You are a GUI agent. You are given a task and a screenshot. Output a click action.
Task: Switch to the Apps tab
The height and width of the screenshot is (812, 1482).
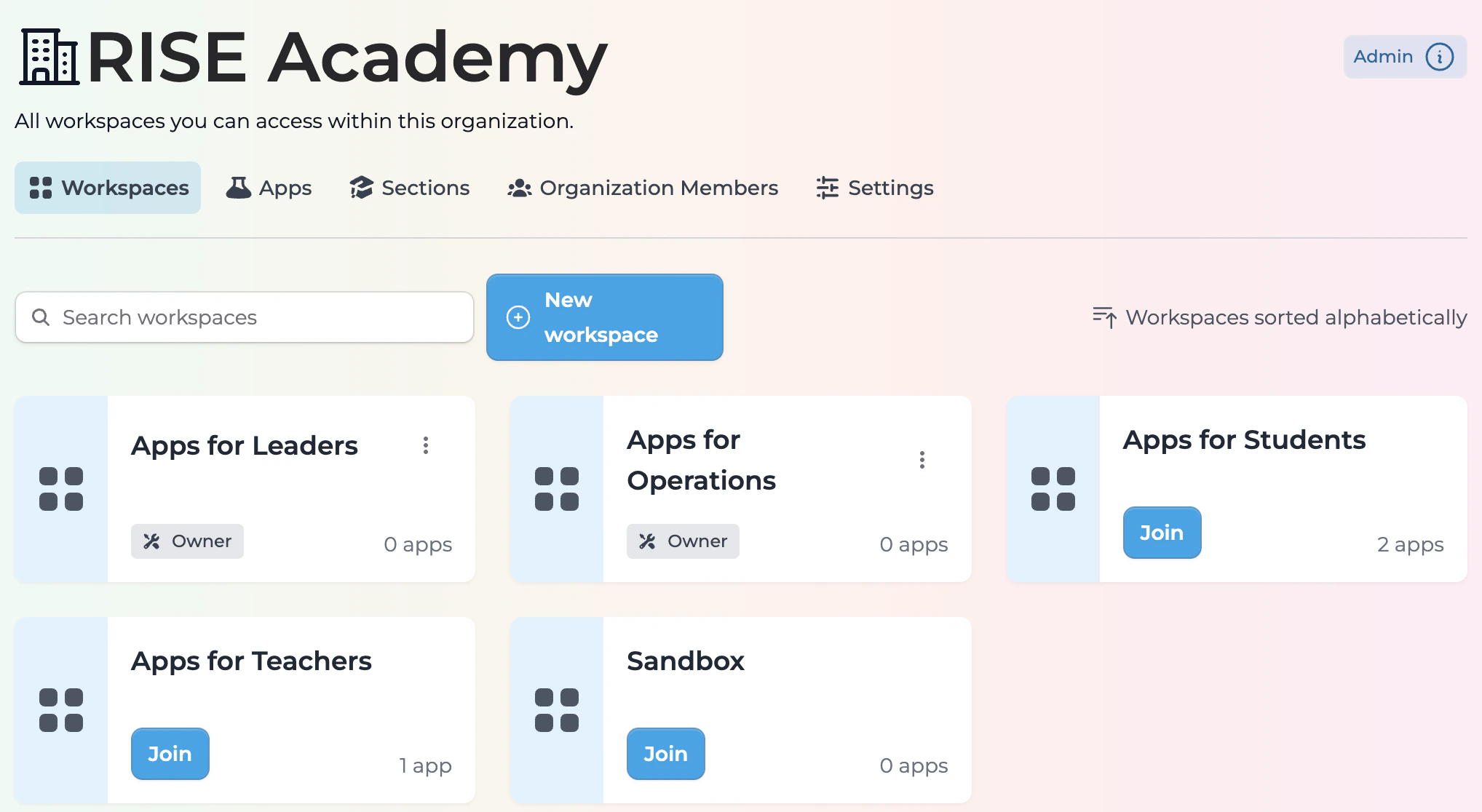click(x=269, y=188)
